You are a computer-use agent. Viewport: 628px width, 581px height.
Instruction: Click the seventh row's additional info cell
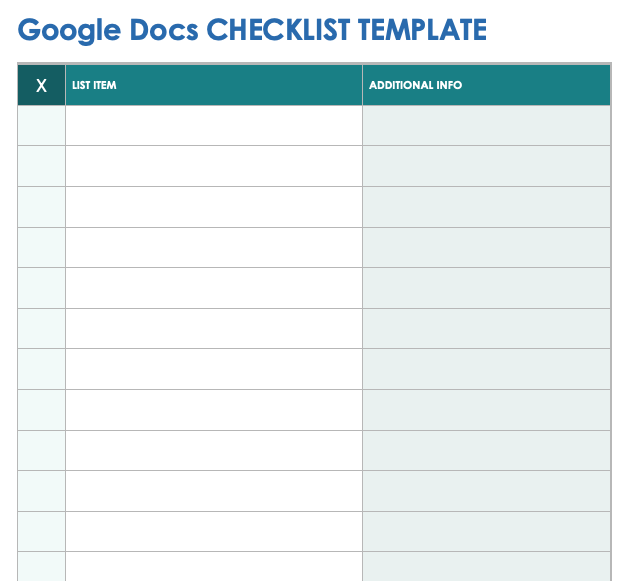[486, 369]
